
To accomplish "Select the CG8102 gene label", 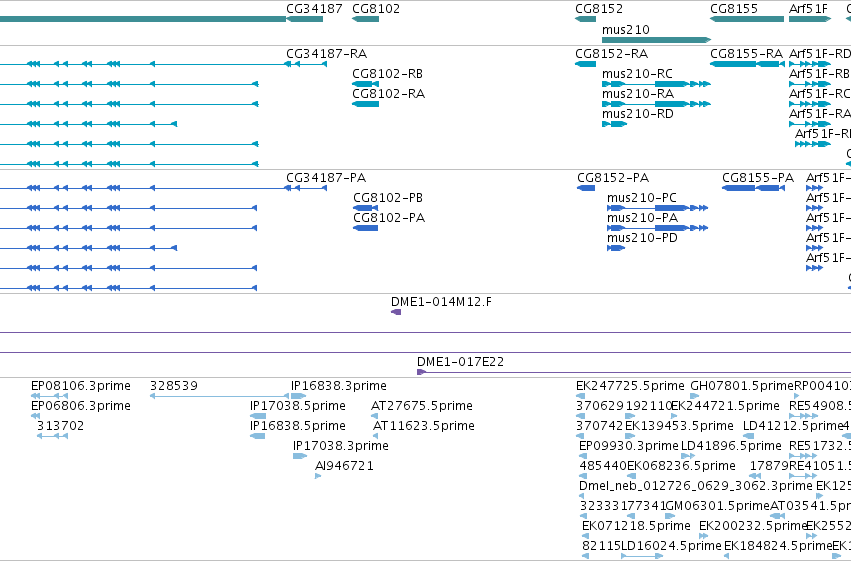I will (376, 9).
